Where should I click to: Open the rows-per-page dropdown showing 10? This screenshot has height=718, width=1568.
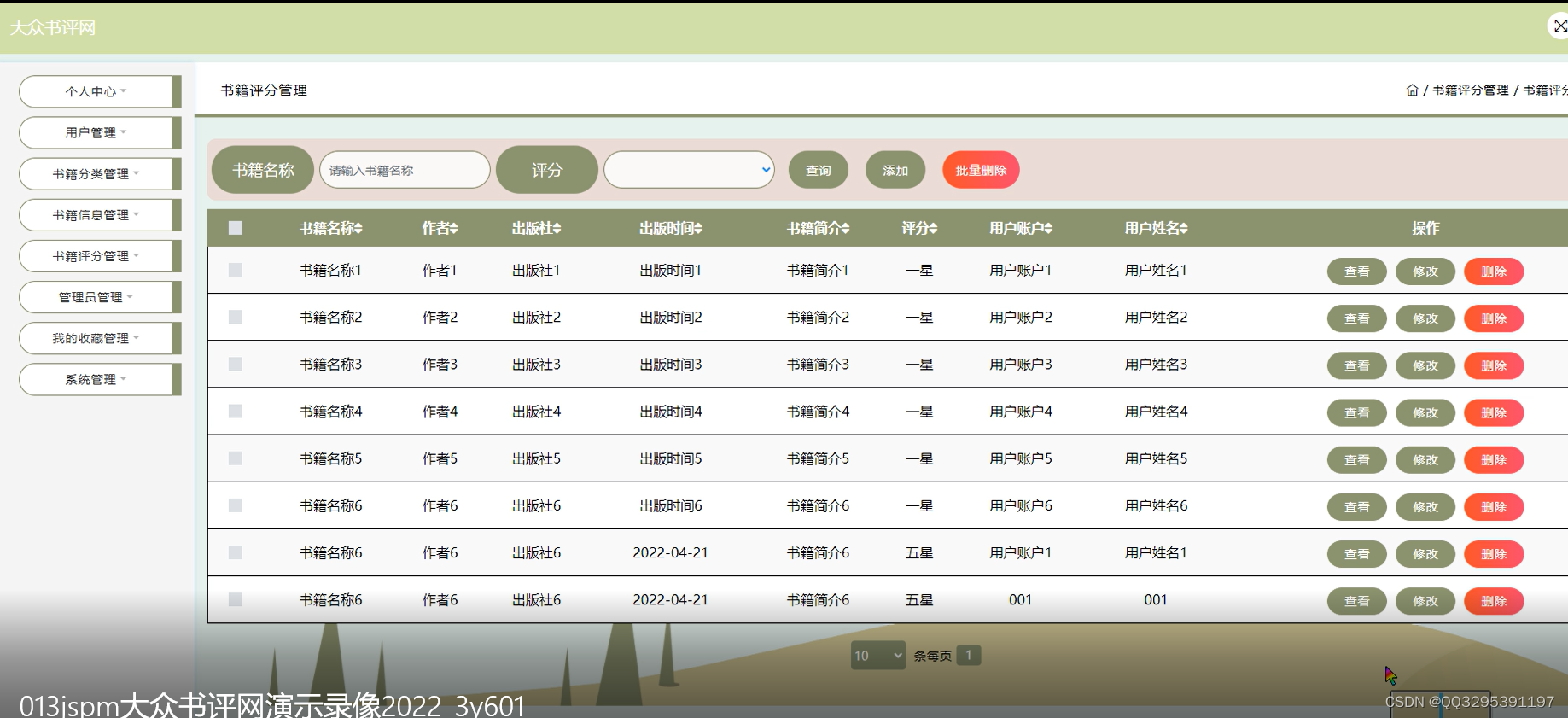click(x=878, y=656)
